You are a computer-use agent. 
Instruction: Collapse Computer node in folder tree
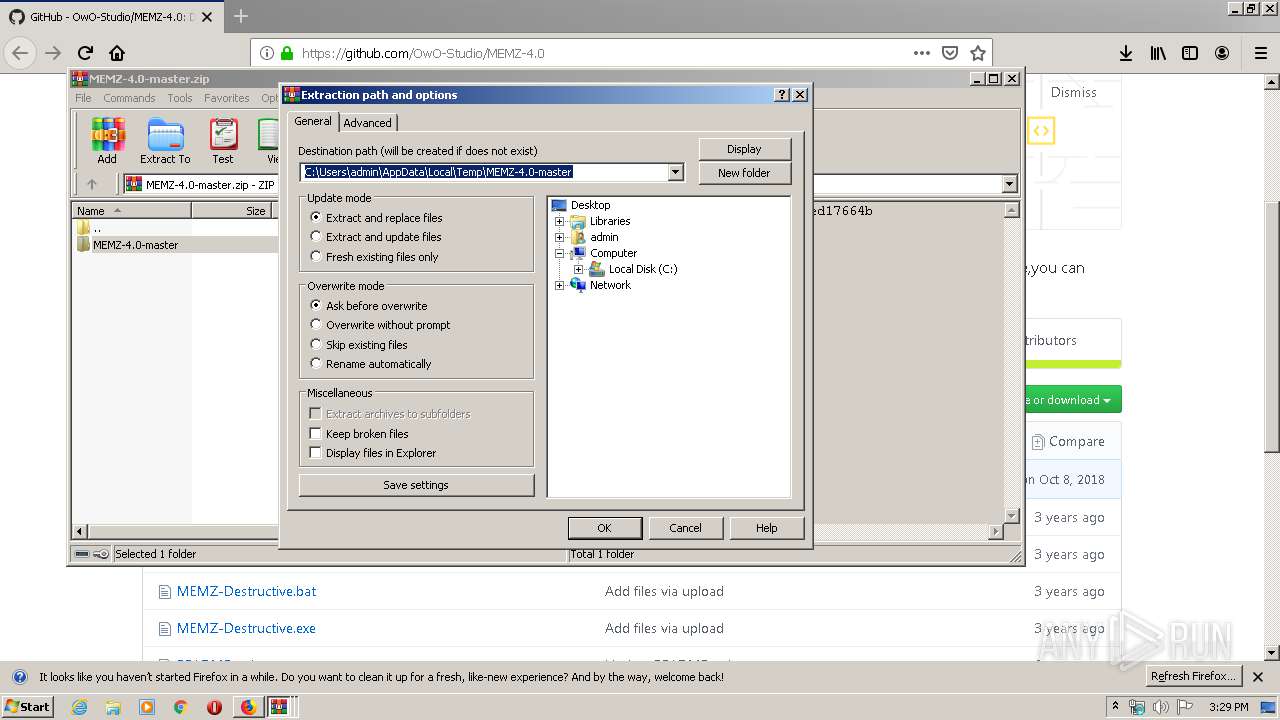click(x=560, y=253)
